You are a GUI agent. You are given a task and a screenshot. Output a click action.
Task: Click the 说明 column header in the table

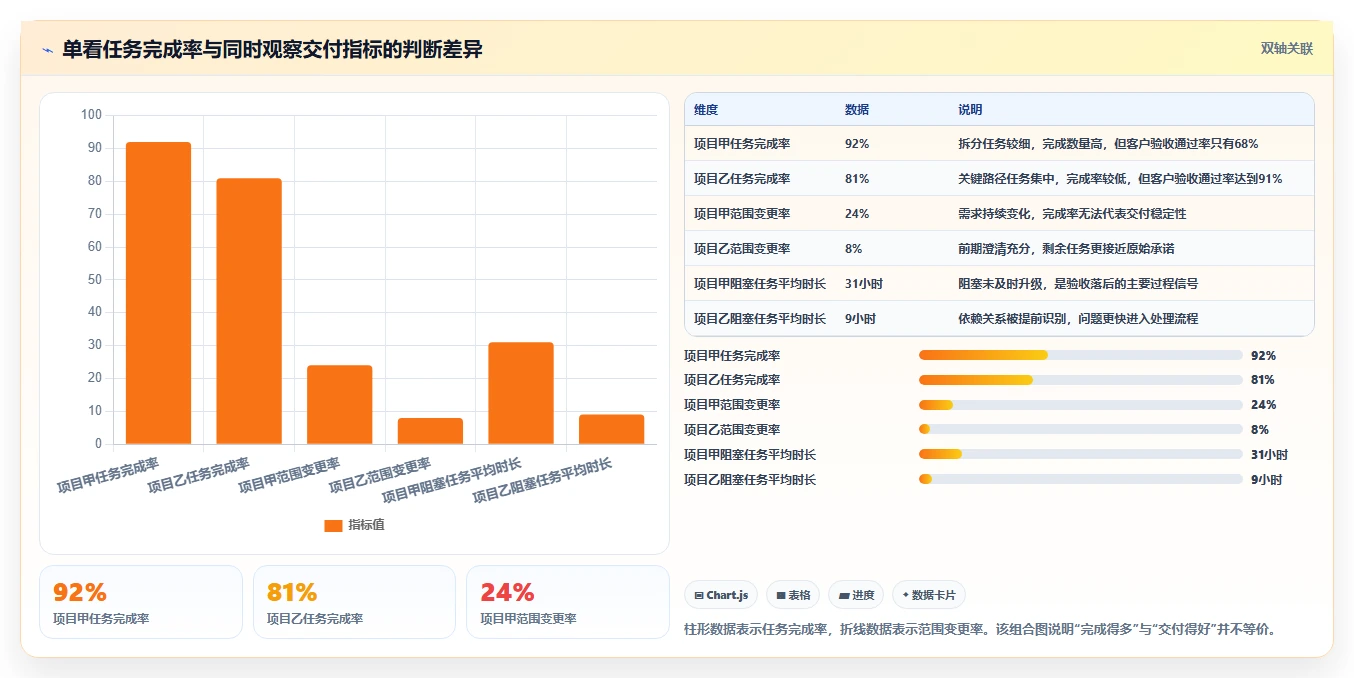(970, 110)
